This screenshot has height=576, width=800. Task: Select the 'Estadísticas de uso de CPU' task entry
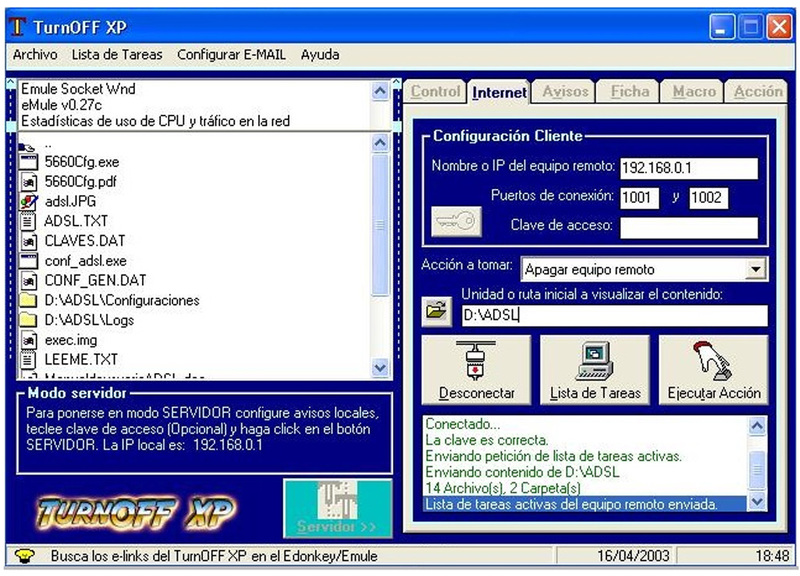(155, 121)
